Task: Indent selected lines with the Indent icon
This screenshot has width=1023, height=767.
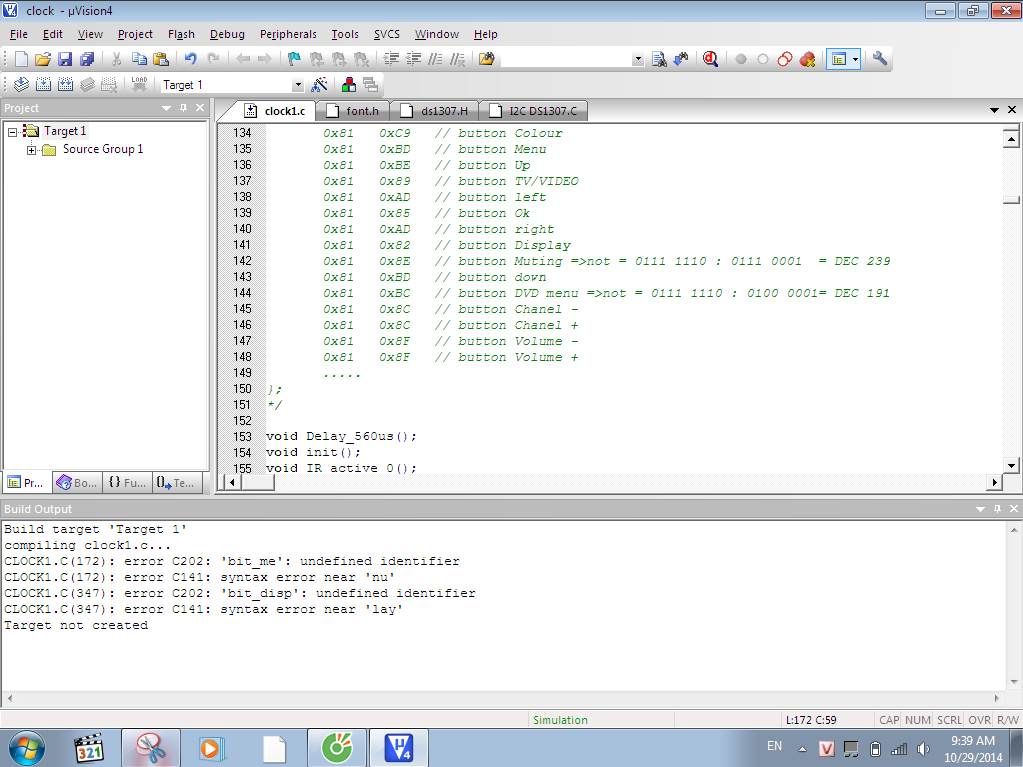Action: point(391,59)
